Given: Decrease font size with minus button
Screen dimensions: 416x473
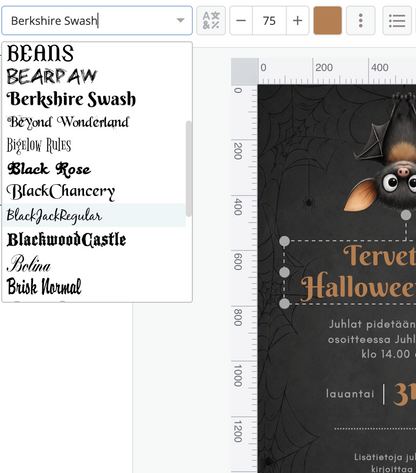Looking at the screenshot, I should [241, 20].
